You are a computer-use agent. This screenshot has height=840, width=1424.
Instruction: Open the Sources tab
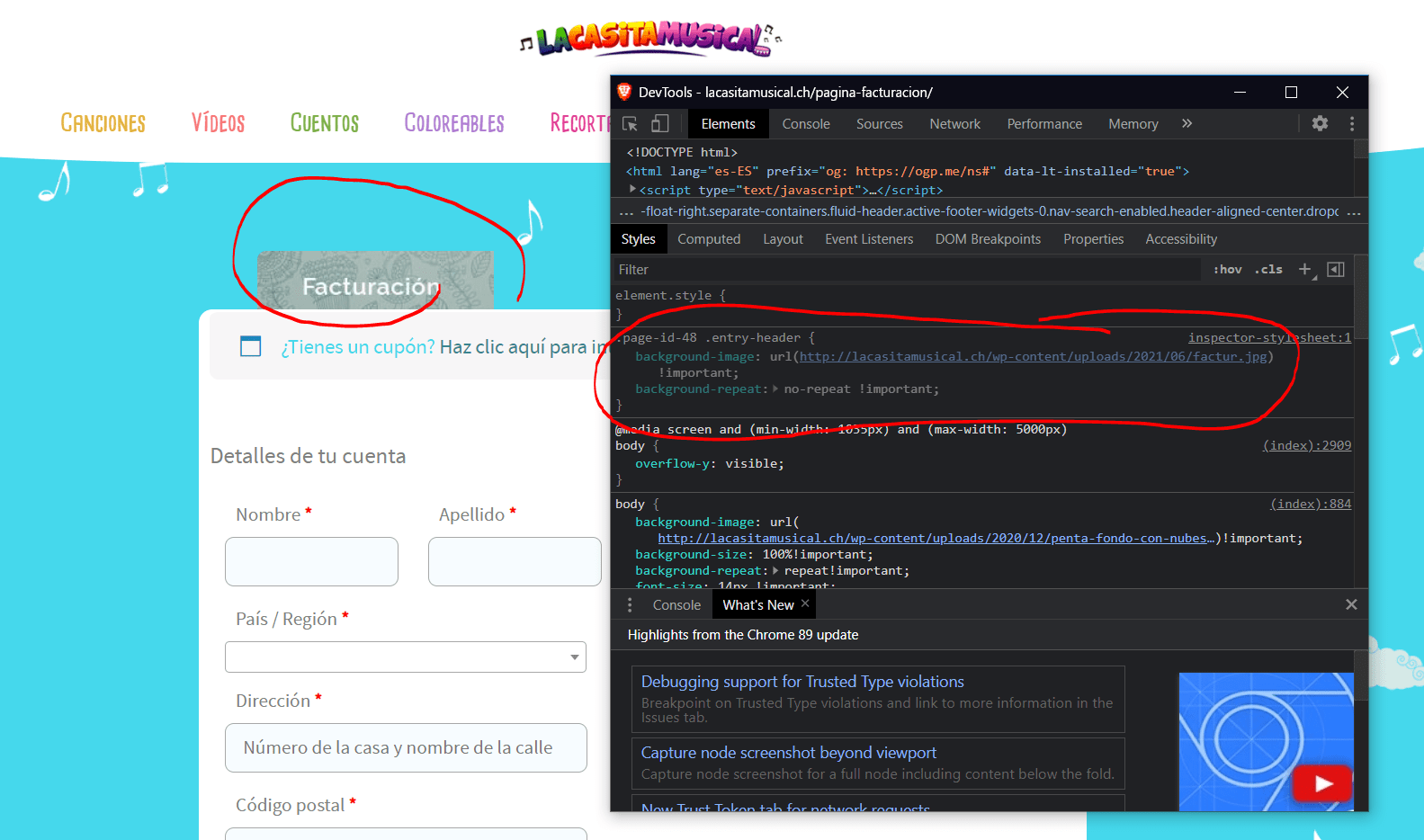pos(880,124)
